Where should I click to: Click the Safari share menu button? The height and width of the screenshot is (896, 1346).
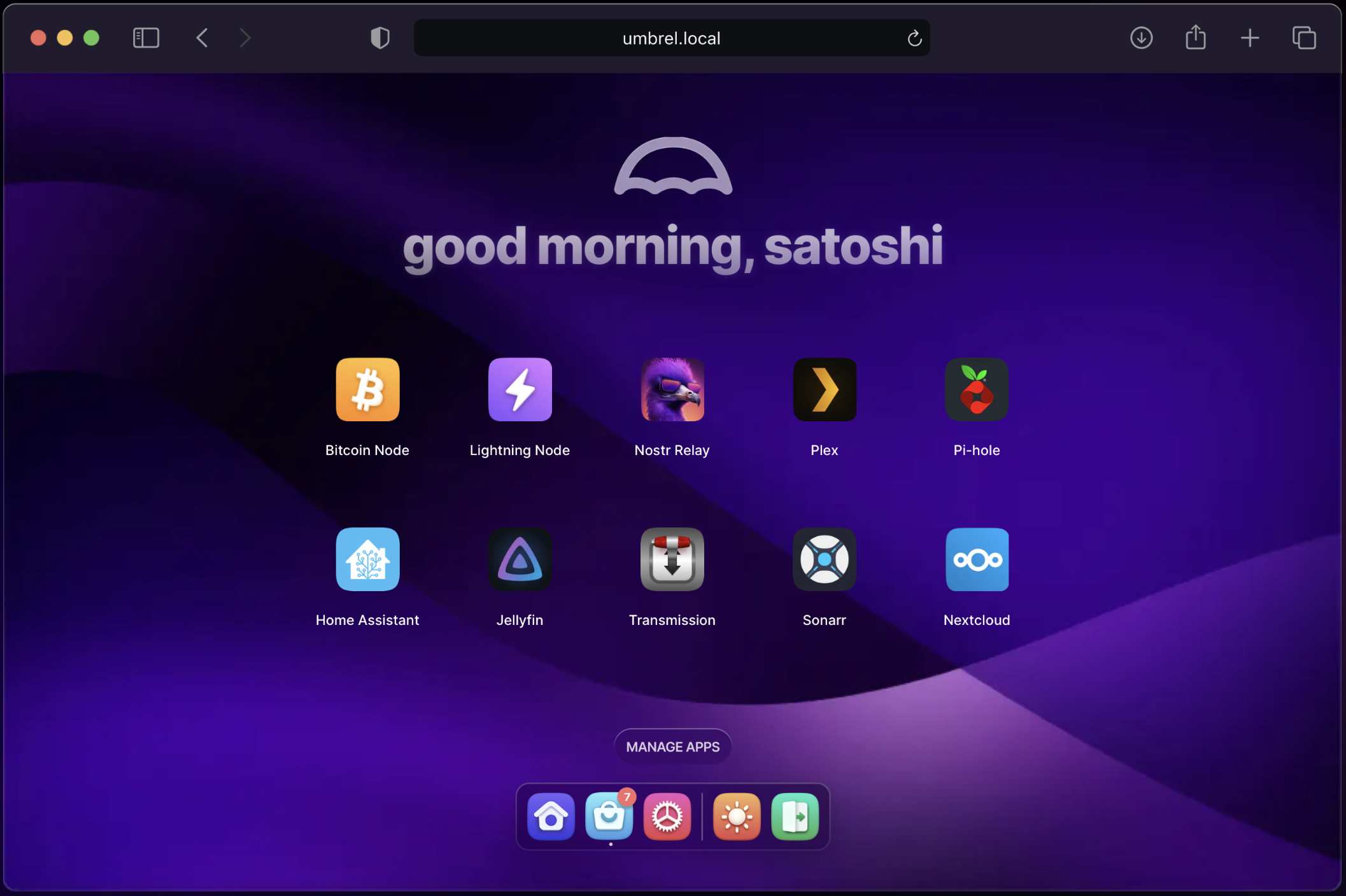(1195, 37)
